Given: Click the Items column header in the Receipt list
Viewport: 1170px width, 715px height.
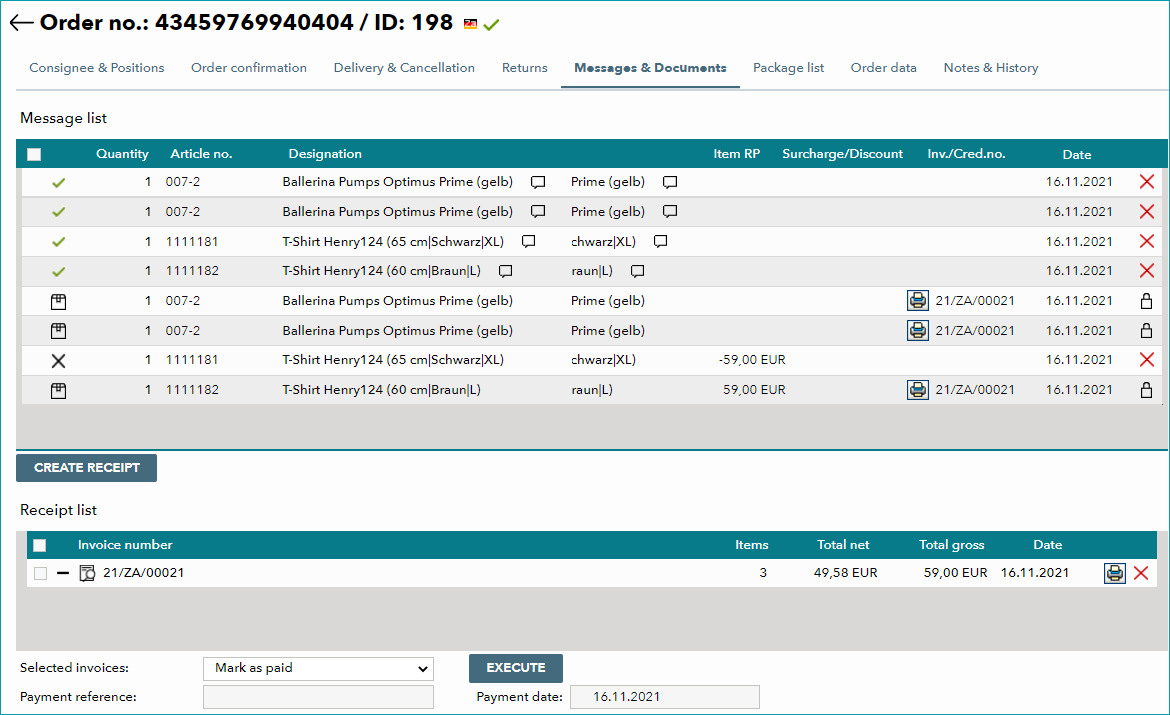Looking at the screenshot, I should (751, 545).
